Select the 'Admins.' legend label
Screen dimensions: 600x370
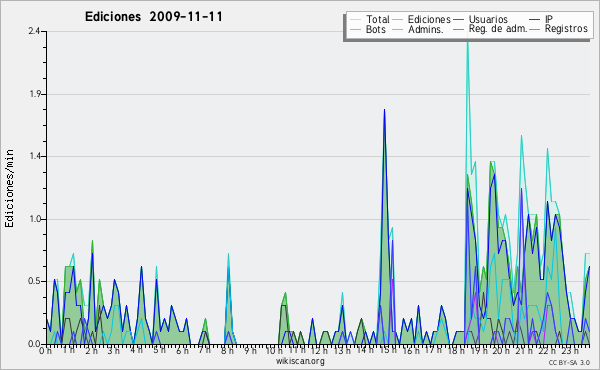pyautogui.click(x=426, y=29)
